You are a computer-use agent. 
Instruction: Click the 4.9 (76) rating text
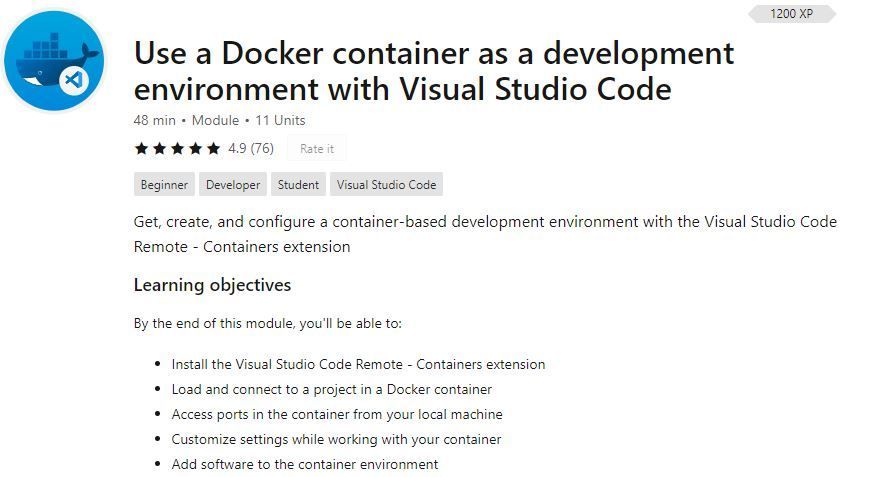pos(251,148)
